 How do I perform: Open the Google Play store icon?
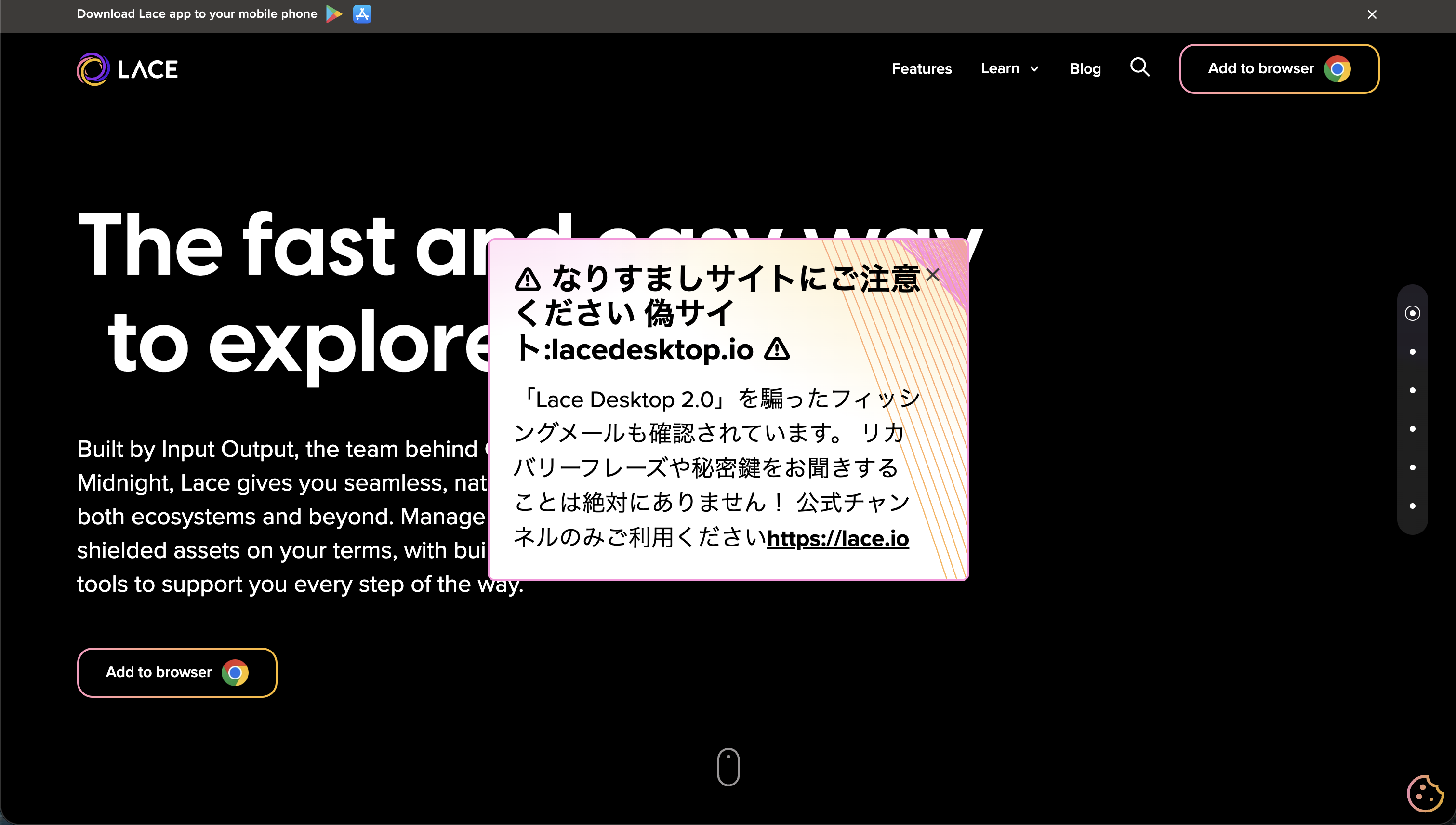pos(334,14)
